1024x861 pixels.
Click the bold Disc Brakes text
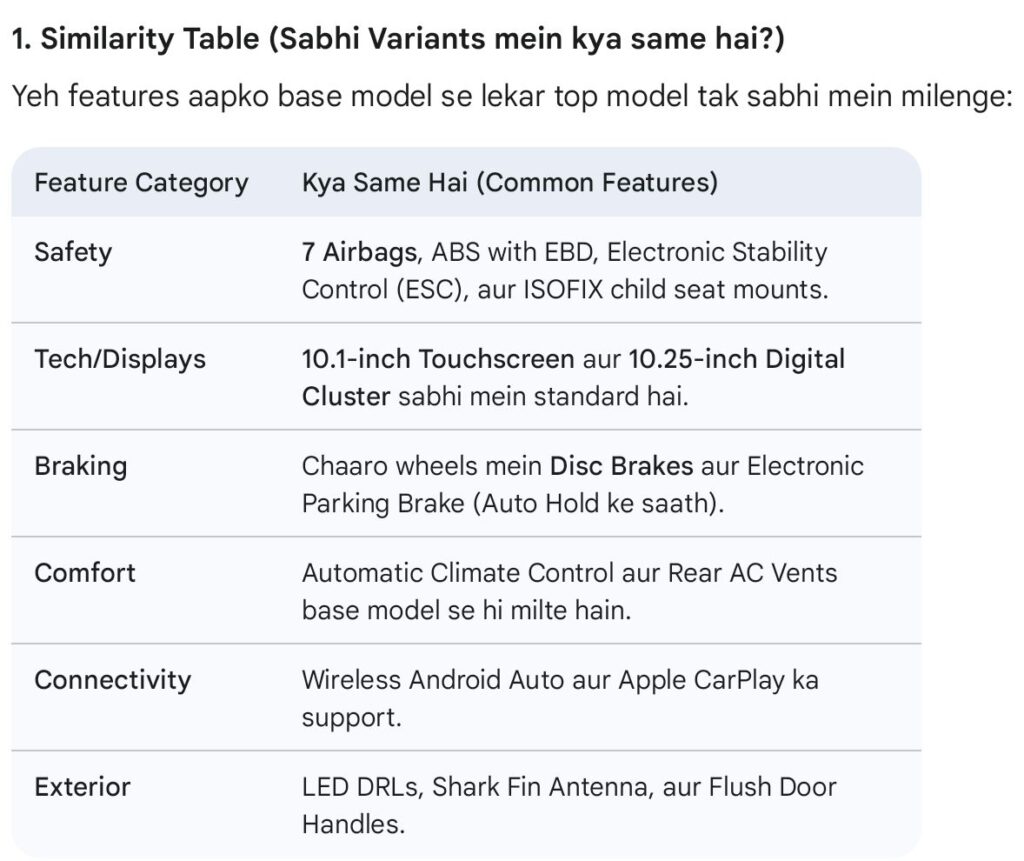(620, 466)
